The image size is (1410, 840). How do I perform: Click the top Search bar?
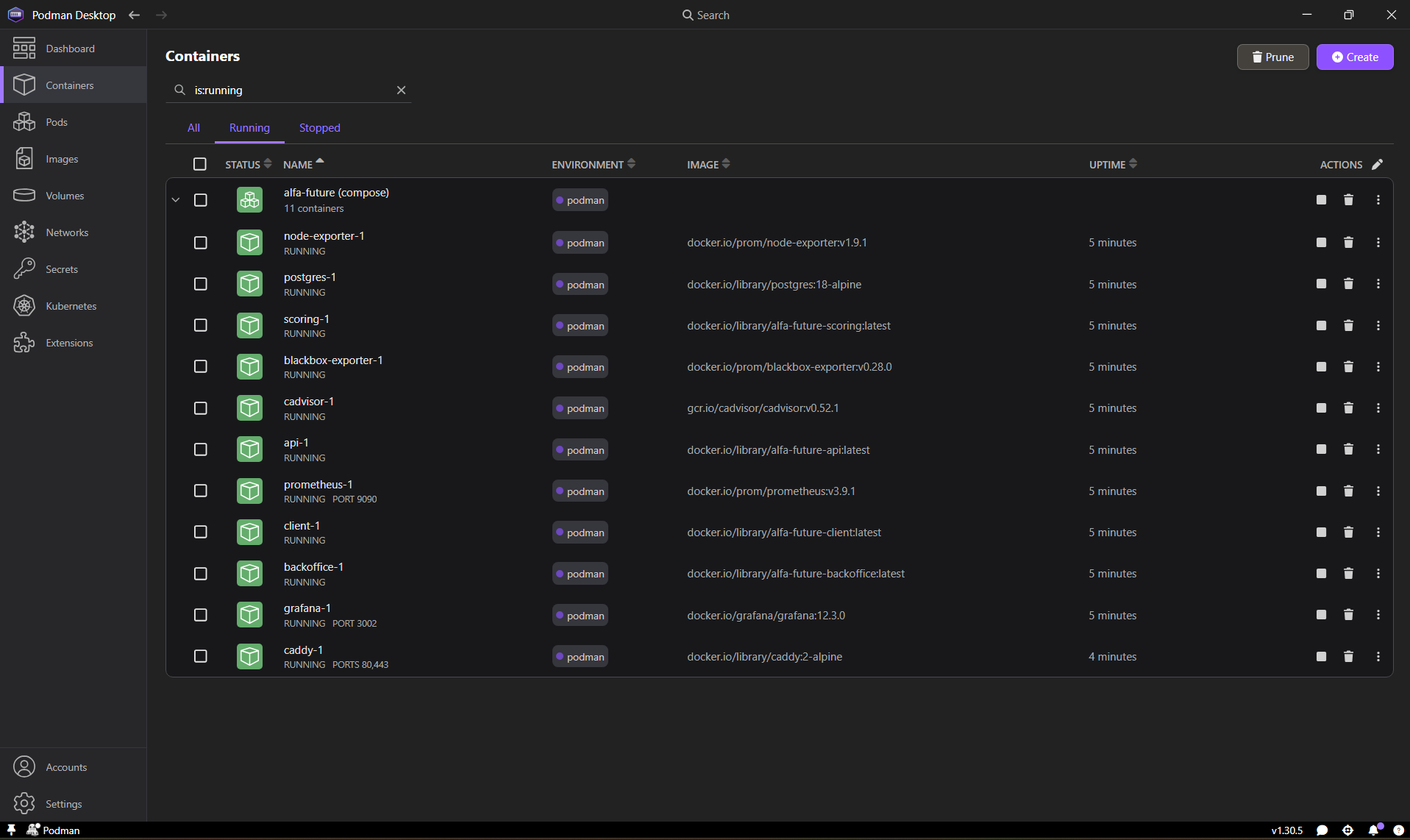[x=705, y=15]
